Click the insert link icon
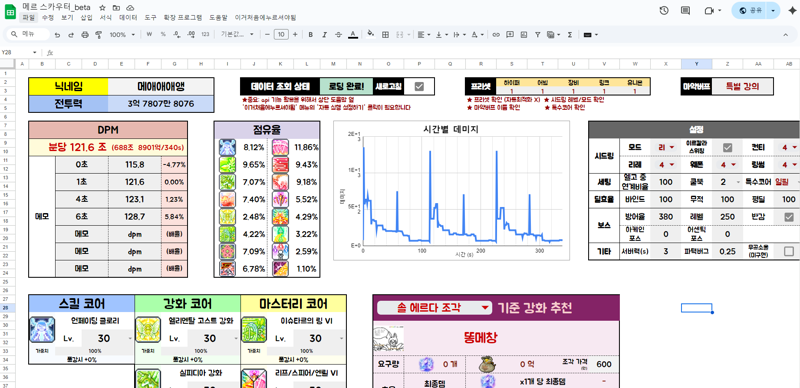This screenshot has width=800, height=388. point(495,35)
